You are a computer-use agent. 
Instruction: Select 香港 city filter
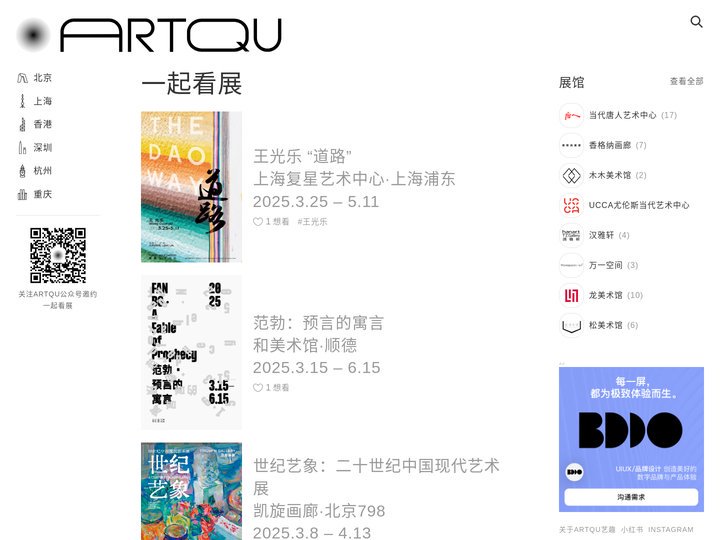(x=43, y=124)
